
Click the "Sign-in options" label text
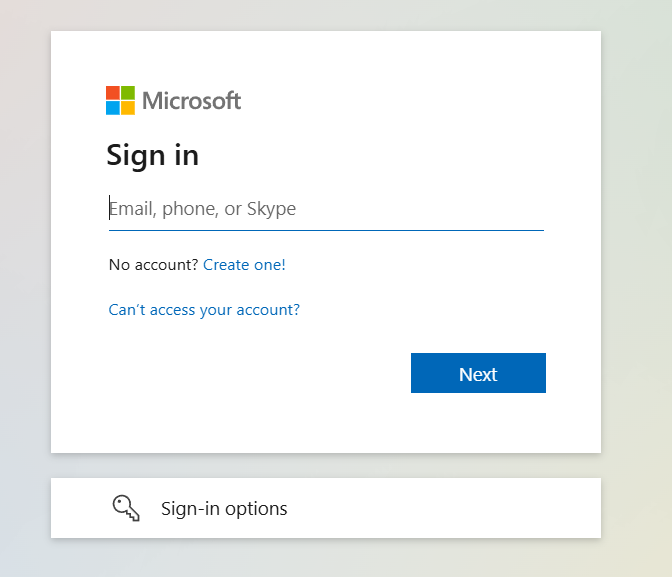coord(224,509)
